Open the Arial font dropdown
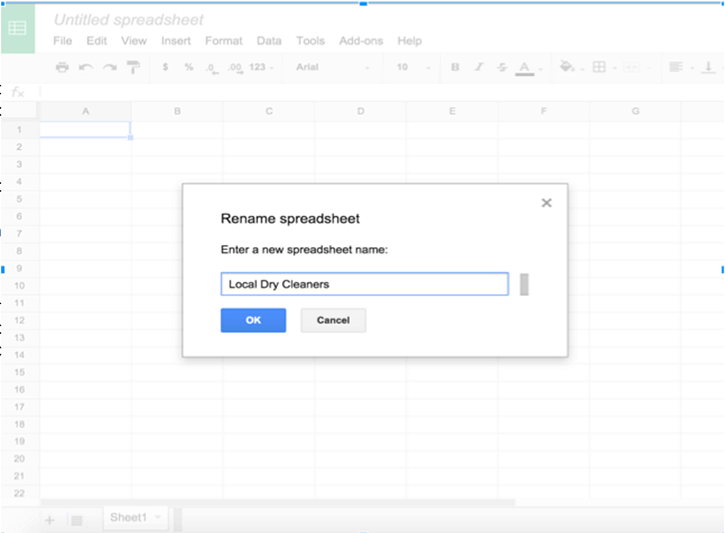 pyautogui.click(x=332, y=67)
